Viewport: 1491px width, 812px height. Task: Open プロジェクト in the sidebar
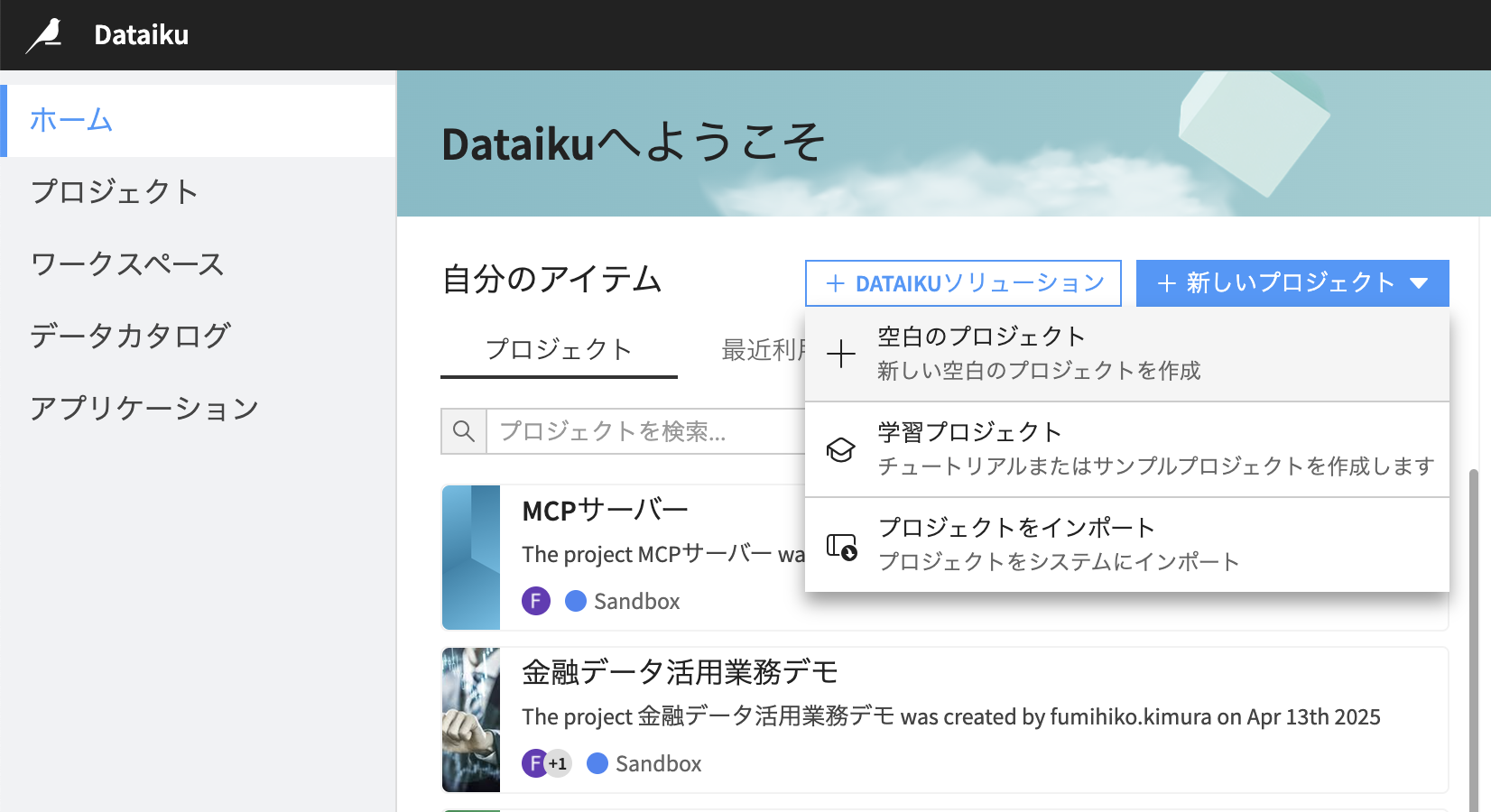click(199, 192)
